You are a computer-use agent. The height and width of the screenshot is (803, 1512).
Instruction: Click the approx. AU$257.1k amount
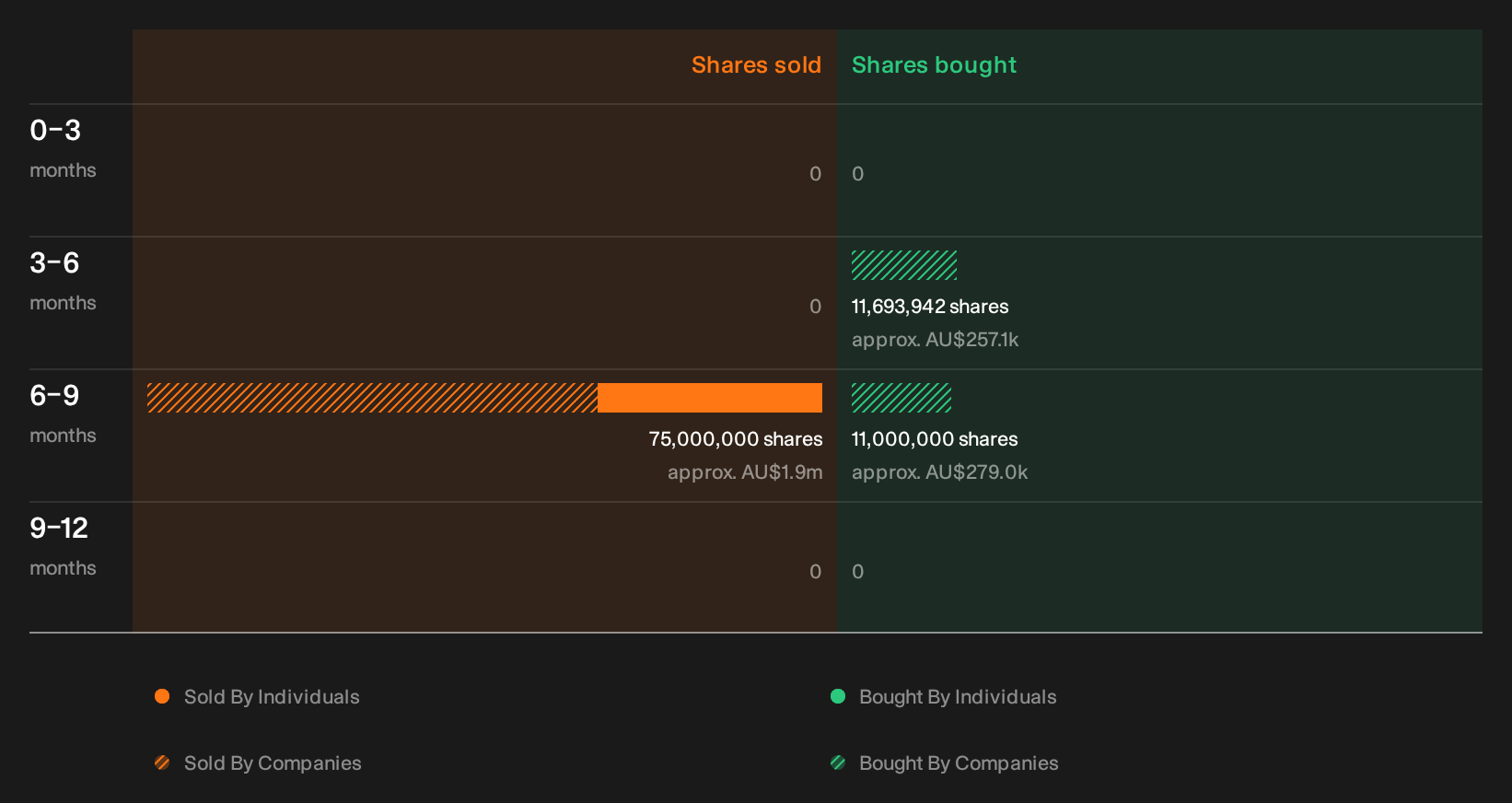(x=935, y=340)
